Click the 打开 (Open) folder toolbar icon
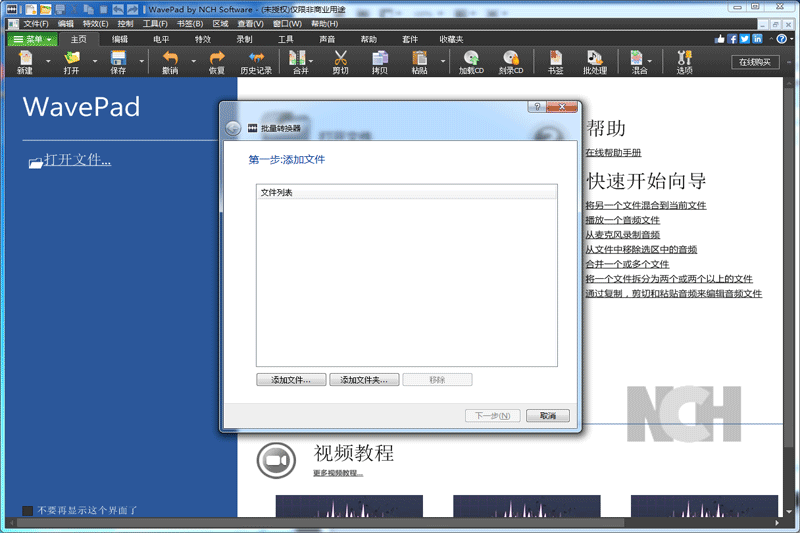The width and height of the screenshot is (800, 533). pos(71,62)
